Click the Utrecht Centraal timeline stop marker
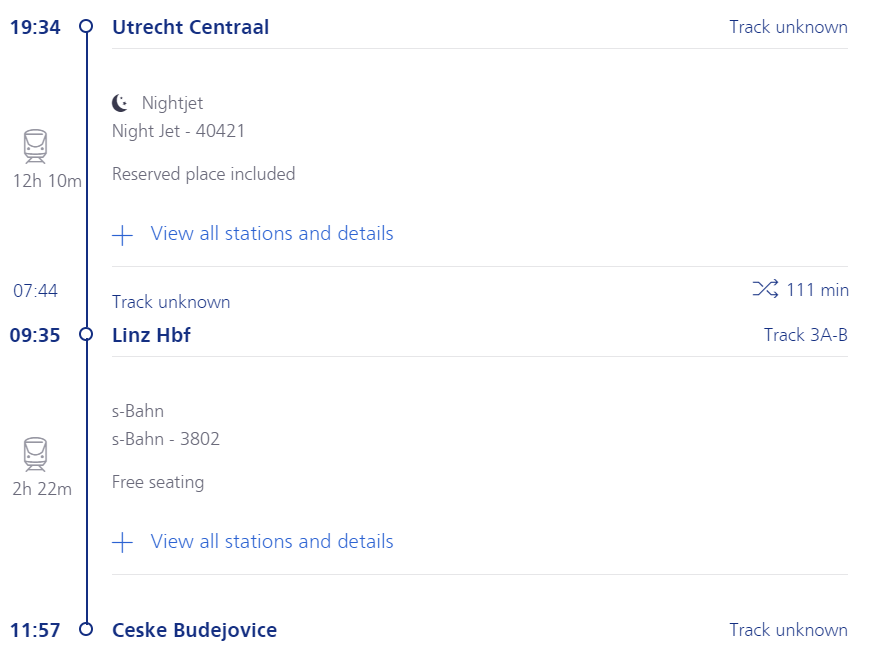The height and width of the screenshot is (653, 872). tap(86, 27)
